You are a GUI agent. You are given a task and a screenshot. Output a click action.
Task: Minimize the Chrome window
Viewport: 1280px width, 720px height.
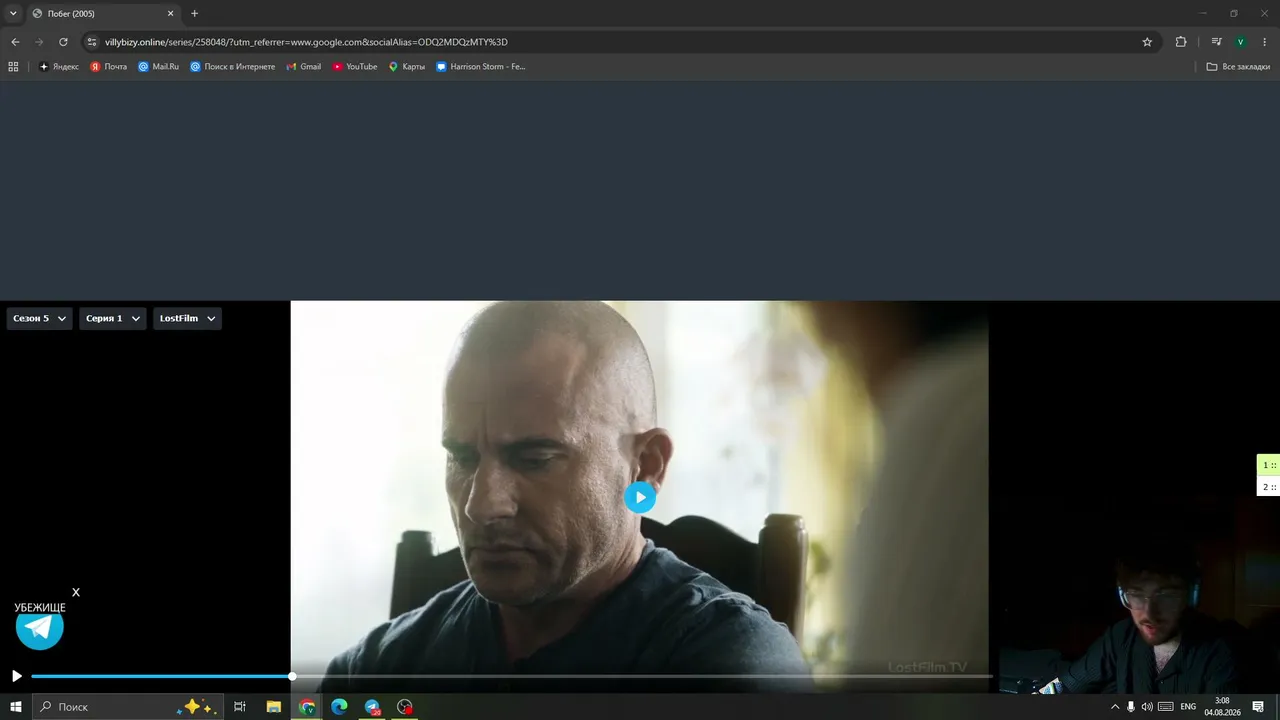click(1205, 13)
